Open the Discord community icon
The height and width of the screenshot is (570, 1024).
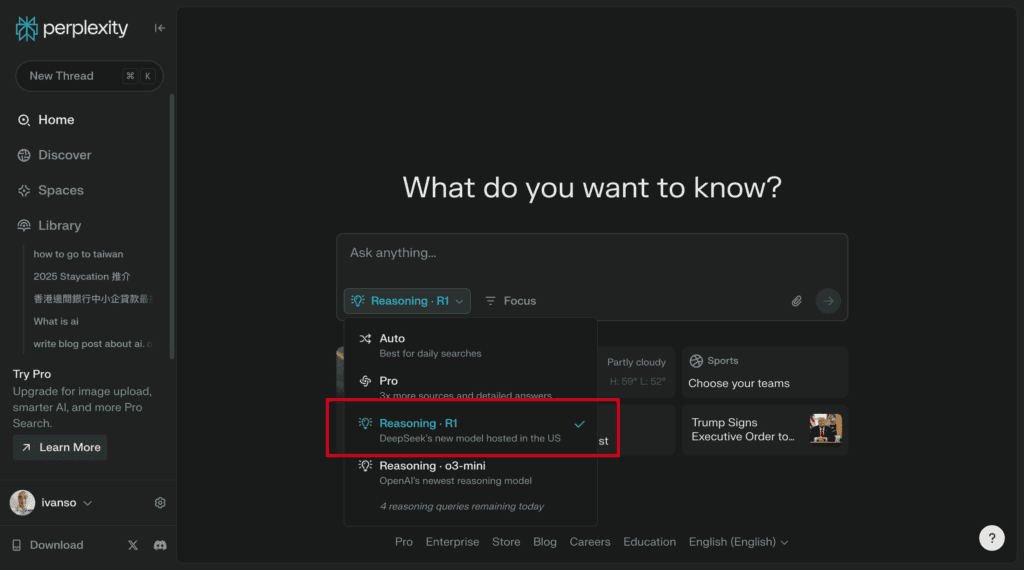tap(160, 545)
